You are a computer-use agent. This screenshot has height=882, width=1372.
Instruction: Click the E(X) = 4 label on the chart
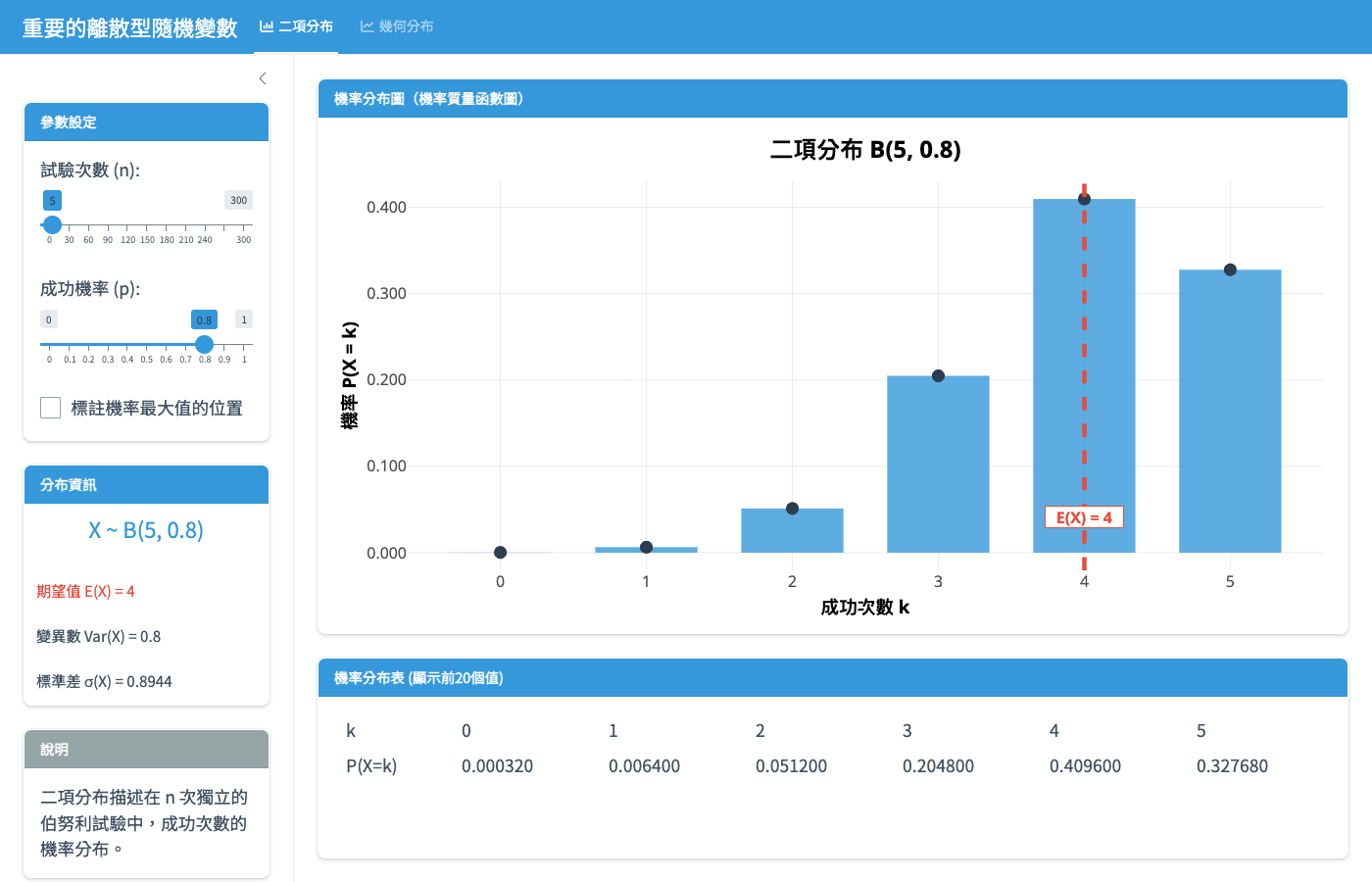point(1084,516)
